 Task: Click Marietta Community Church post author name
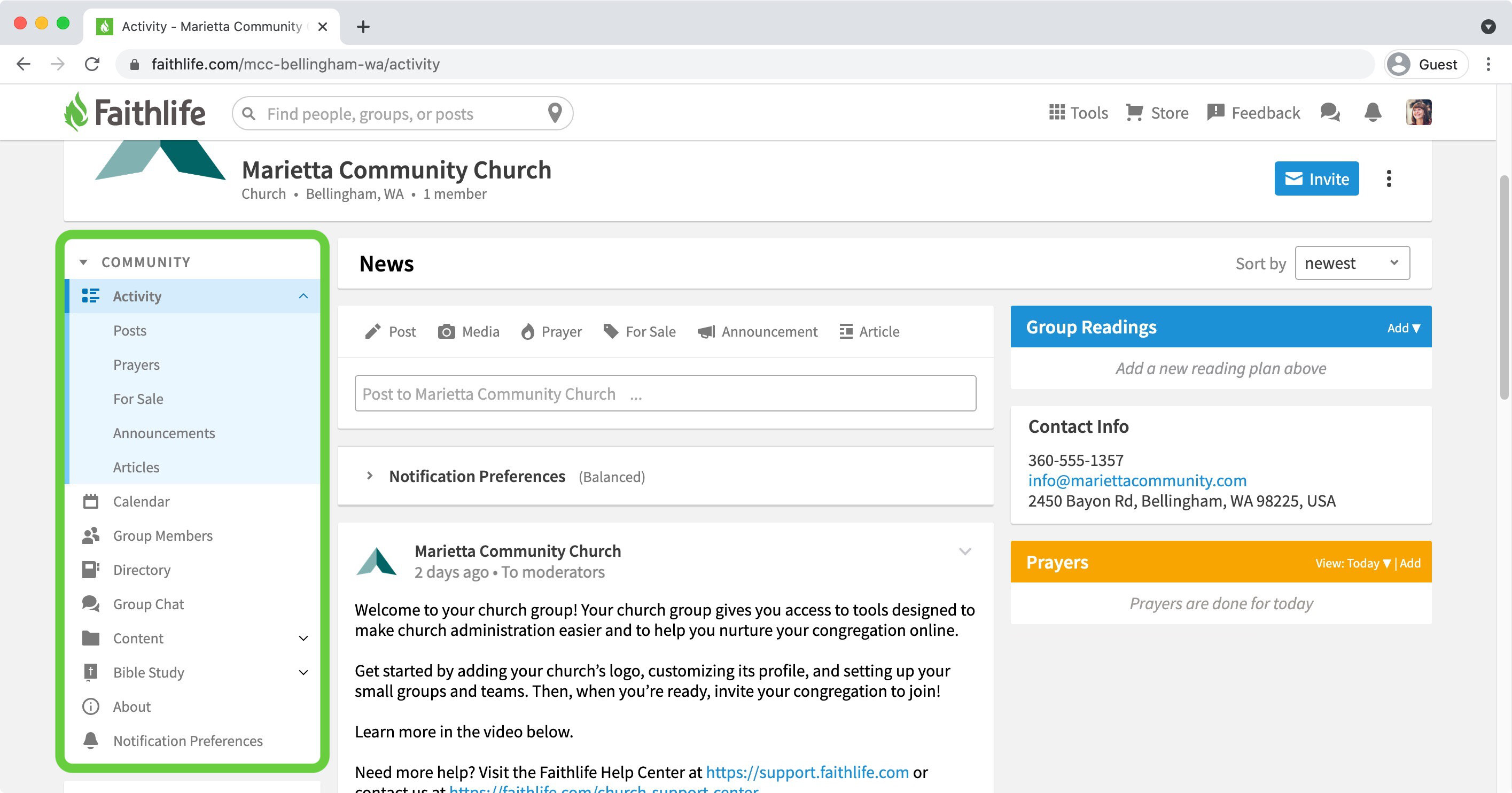pyautogui.click(x=518, y=550)
